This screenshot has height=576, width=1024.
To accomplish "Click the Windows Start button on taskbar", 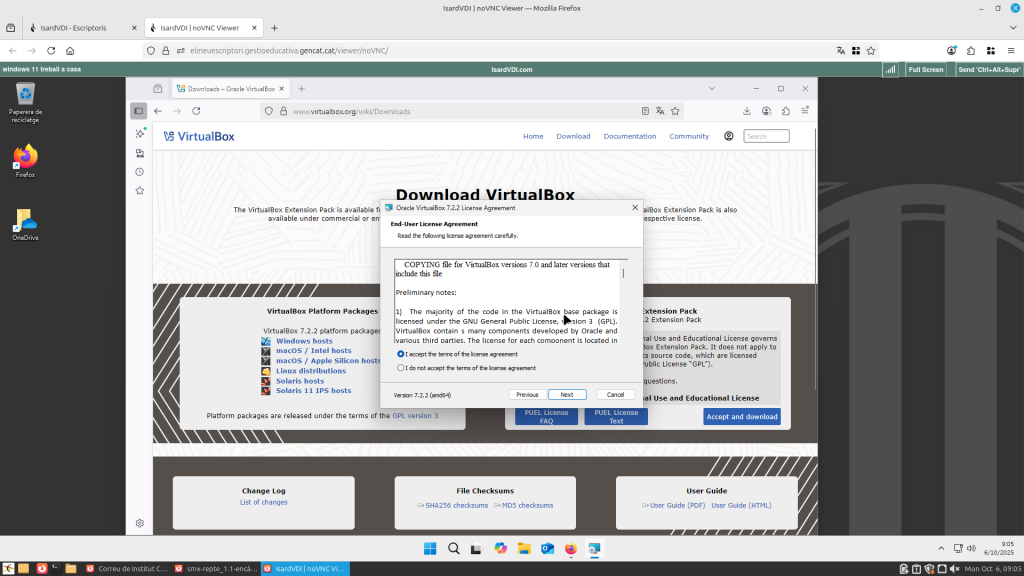I will (429, 548).
